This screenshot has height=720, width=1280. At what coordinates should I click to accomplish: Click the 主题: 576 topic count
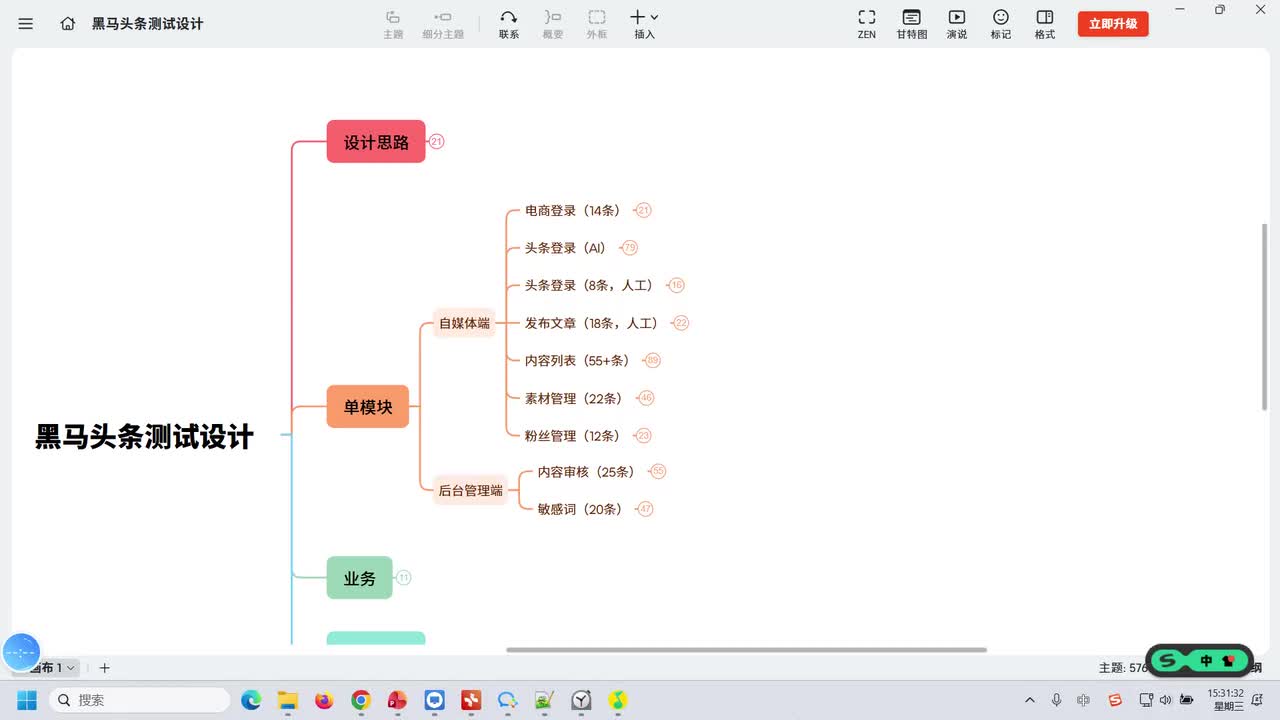coord(1123,668)
